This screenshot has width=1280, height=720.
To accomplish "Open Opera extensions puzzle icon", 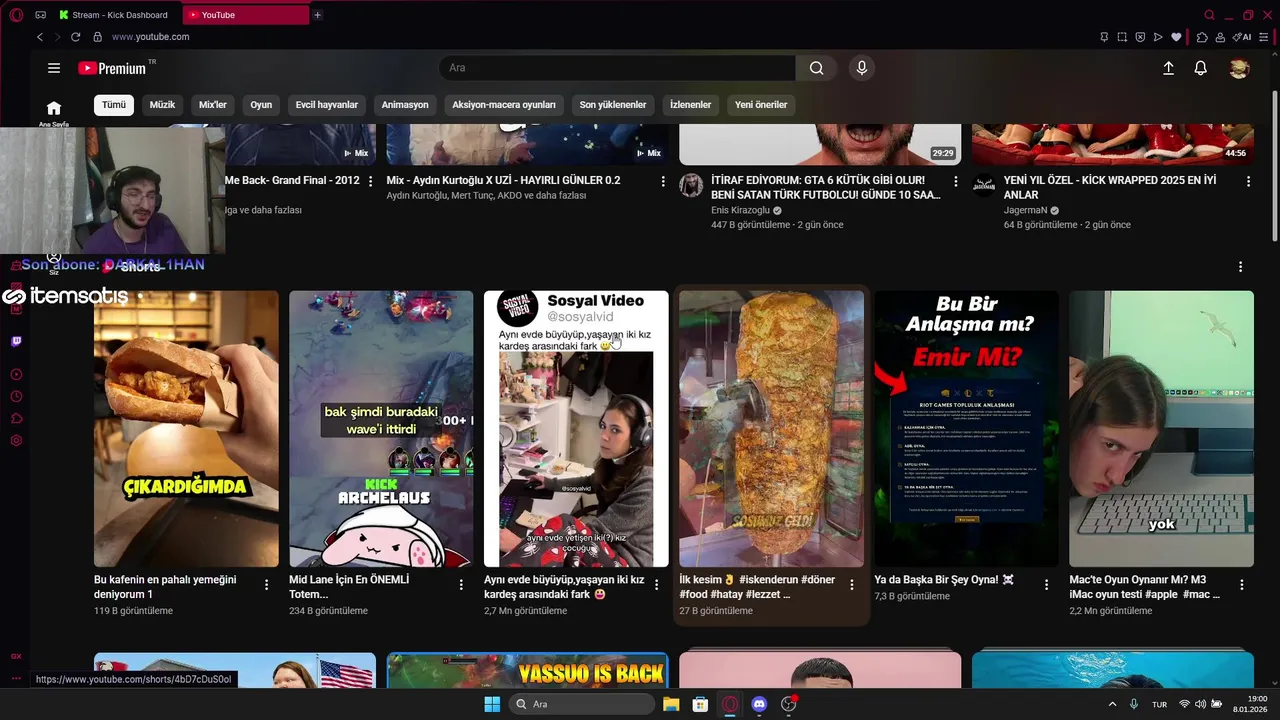I will click(1202, 37).
